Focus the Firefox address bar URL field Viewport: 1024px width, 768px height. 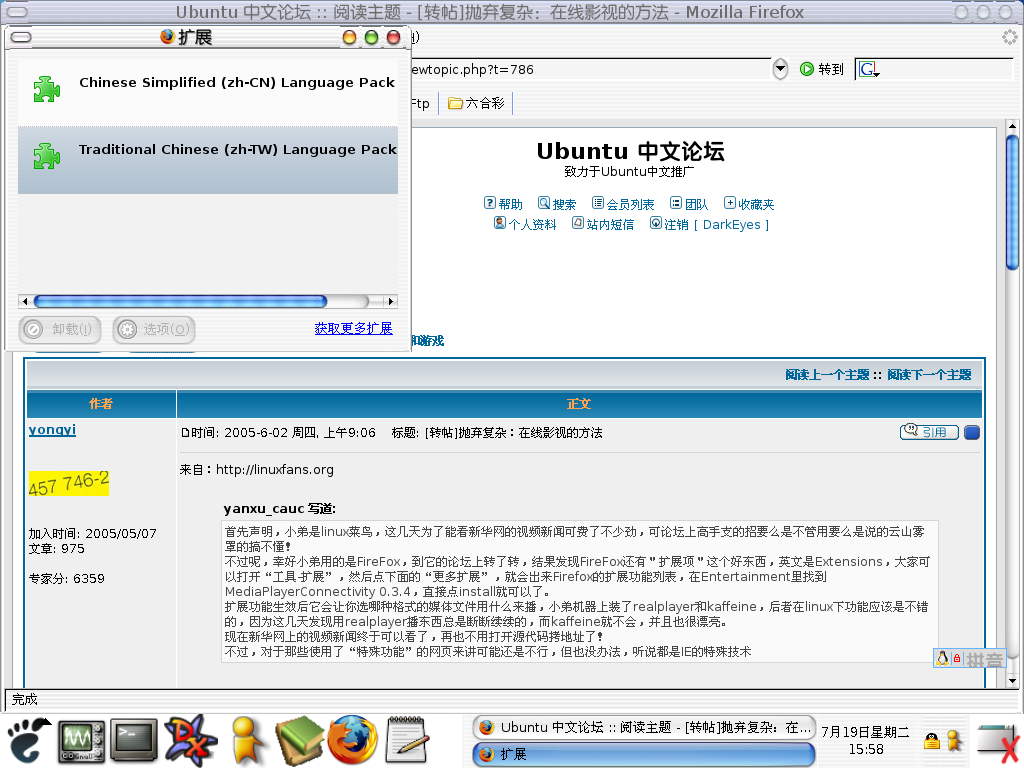pos(590,69)
